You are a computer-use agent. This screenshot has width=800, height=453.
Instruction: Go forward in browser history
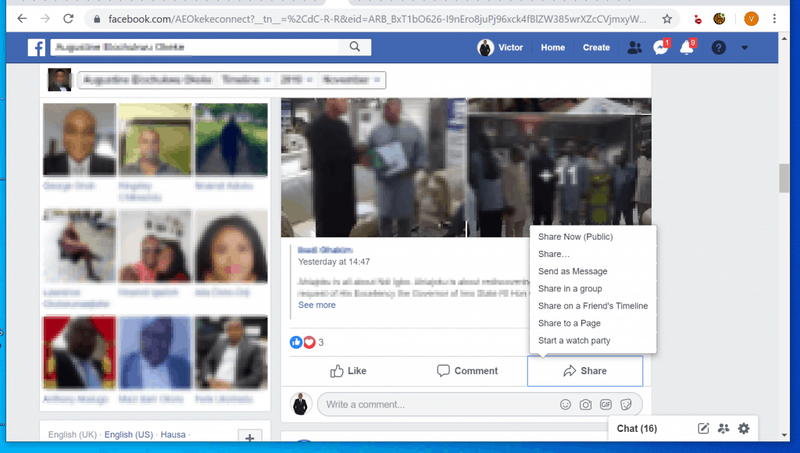tap(45, 19)
